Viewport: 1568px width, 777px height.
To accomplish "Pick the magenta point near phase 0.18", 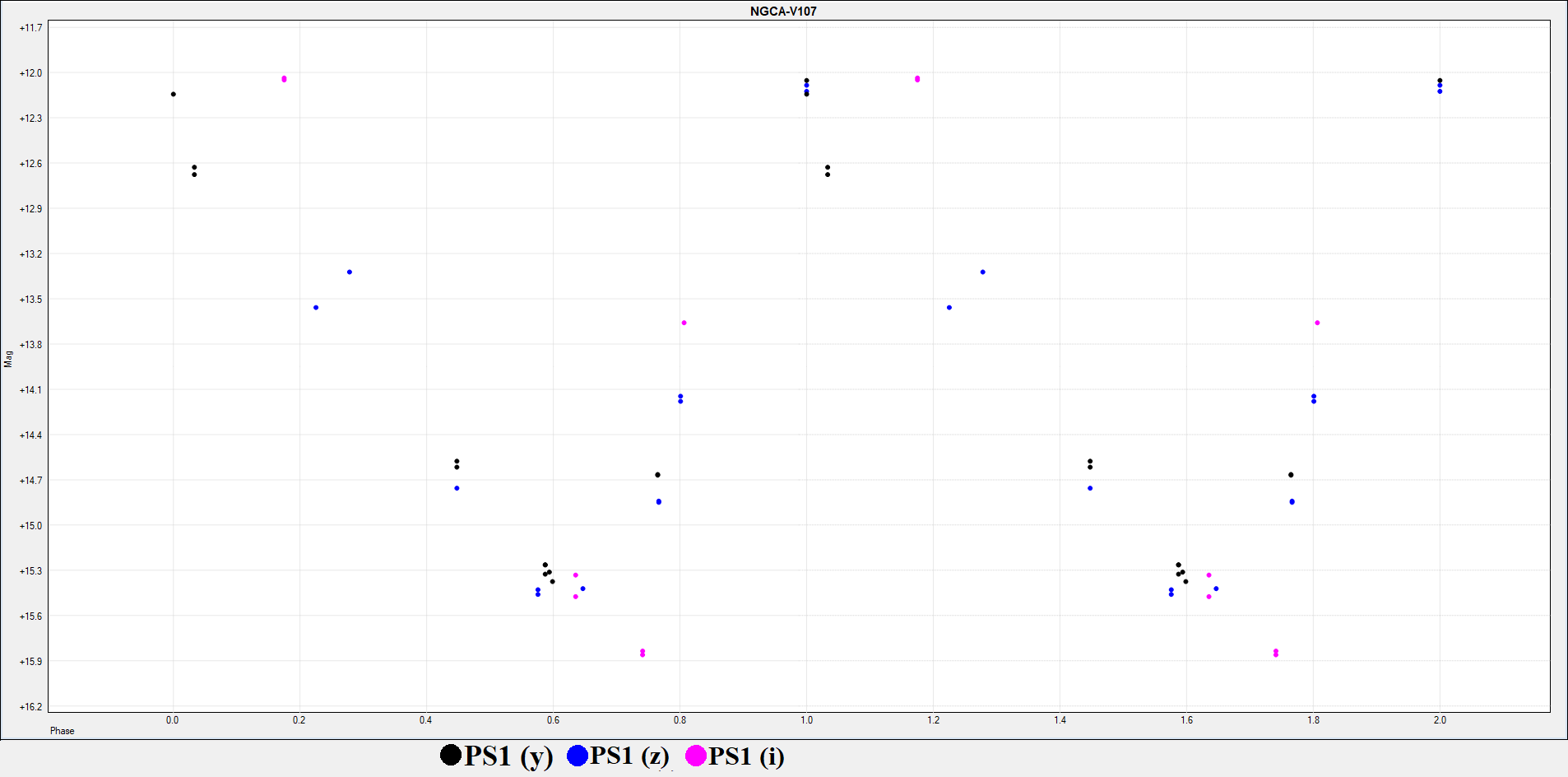I will [284, 79].
